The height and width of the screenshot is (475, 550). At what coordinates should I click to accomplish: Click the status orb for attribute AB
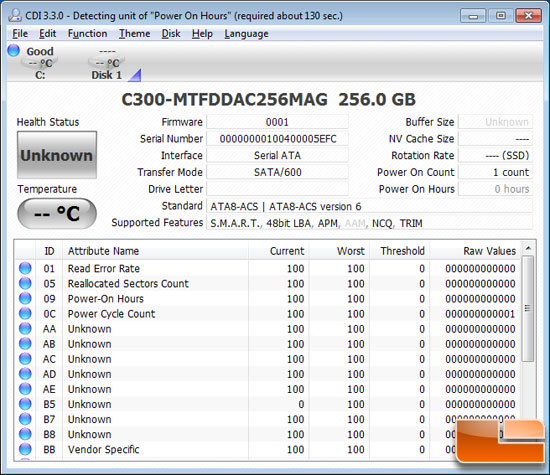click(25, 344)
